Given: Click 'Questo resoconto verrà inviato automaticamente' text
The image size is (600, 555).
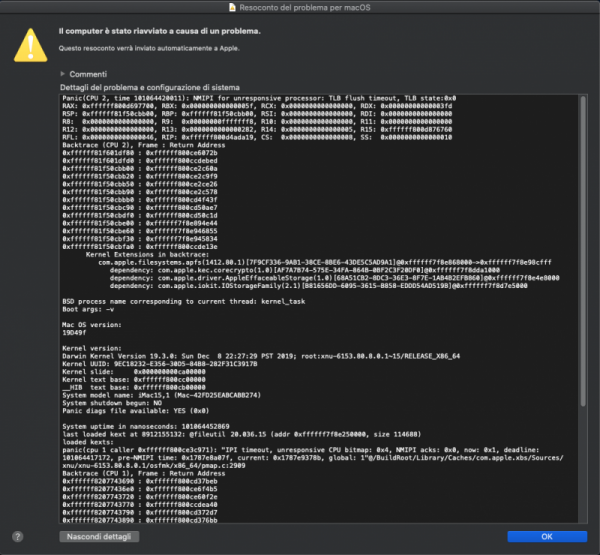Looking at the screenshot, I should [149, 48].
